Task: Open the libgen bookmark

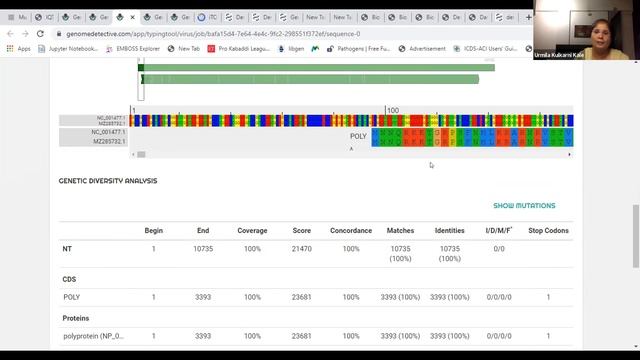Action: [291, 49]
